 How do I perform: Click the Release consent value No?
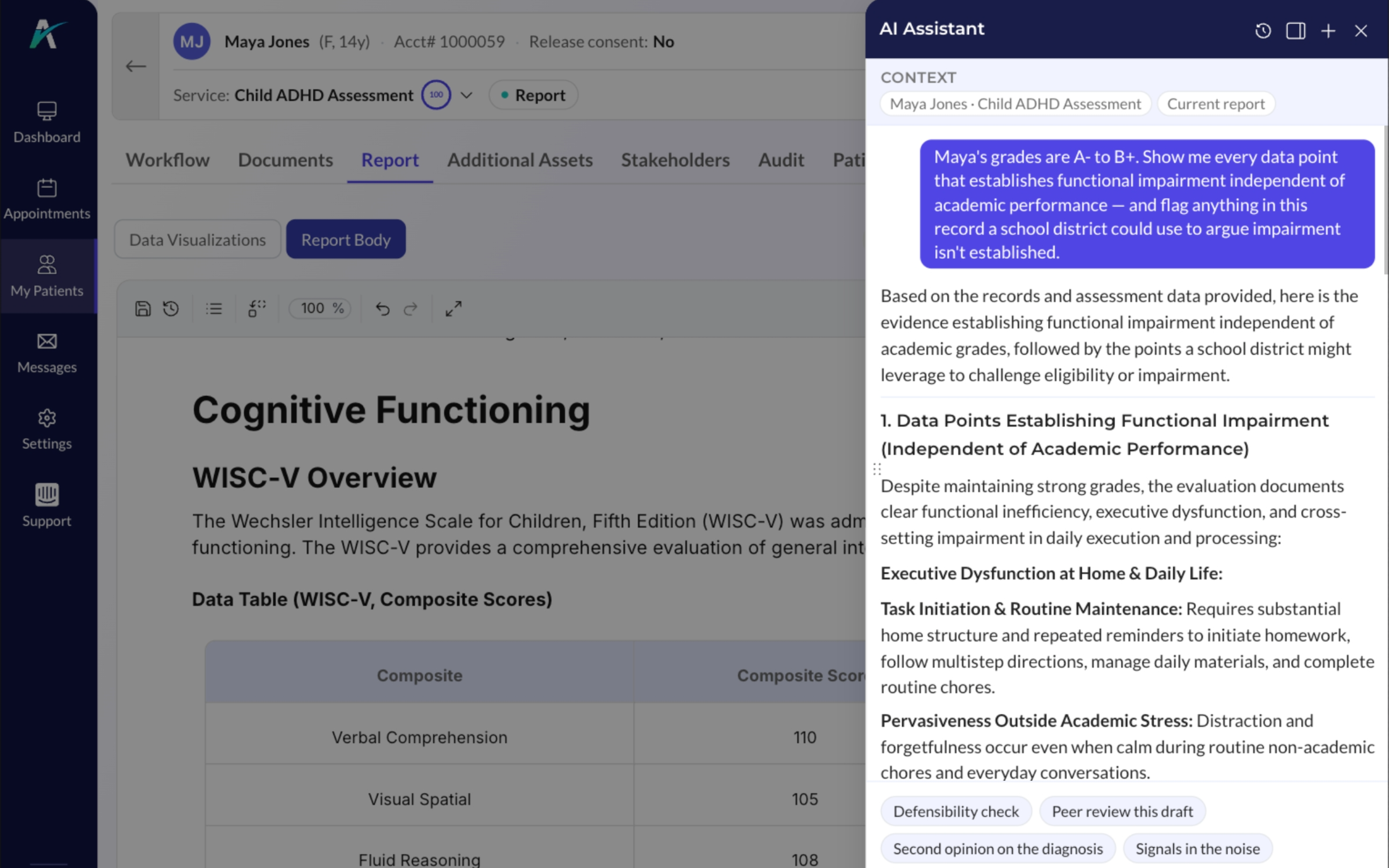point(663,42)
